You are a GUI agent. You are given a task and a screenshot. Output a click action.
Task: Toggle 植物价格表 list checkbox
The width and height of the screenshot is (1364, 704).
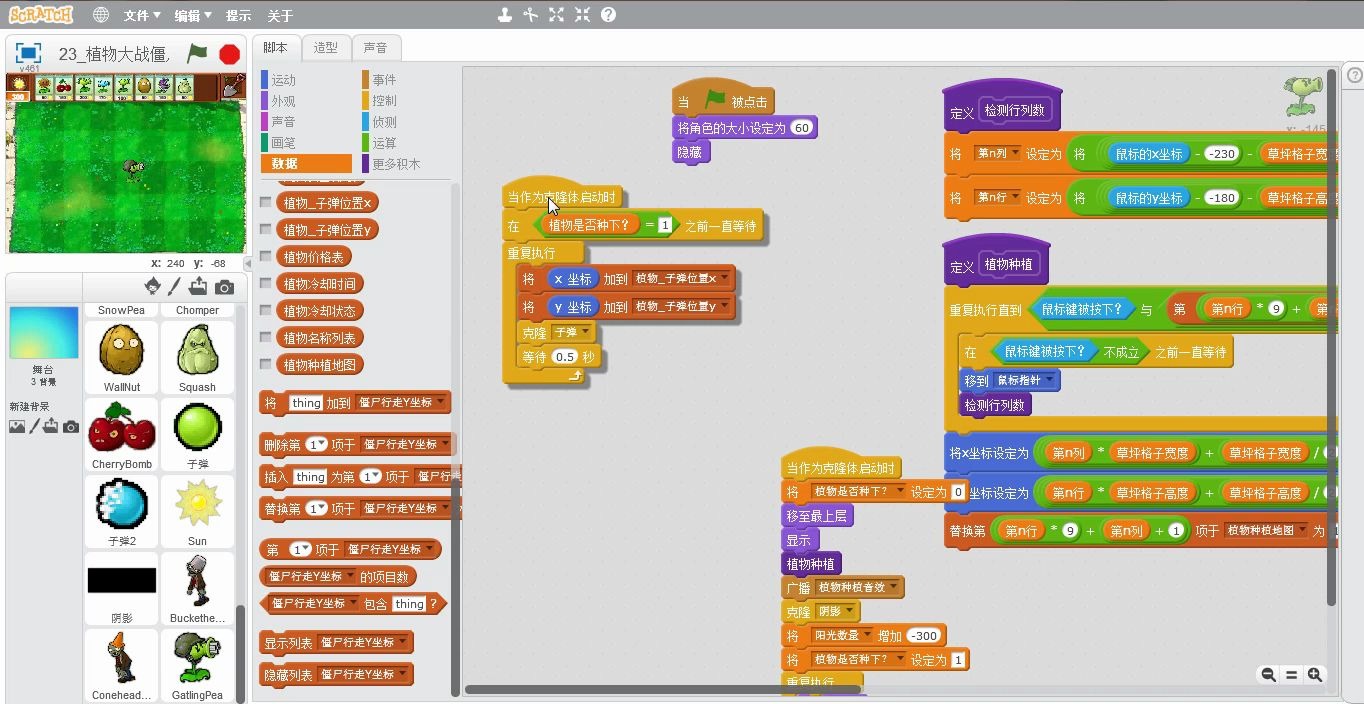click(x=265, y=256)
